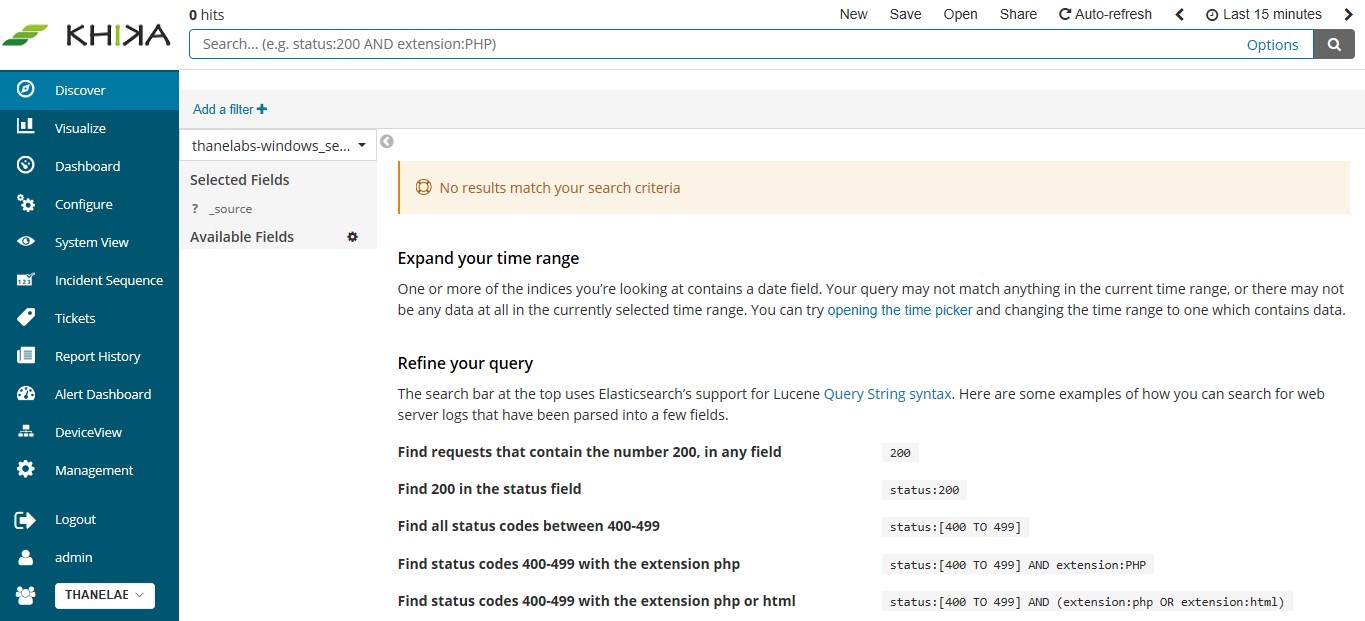
Task: Click the System View eye icon
Action: click(x=26, y=242)
